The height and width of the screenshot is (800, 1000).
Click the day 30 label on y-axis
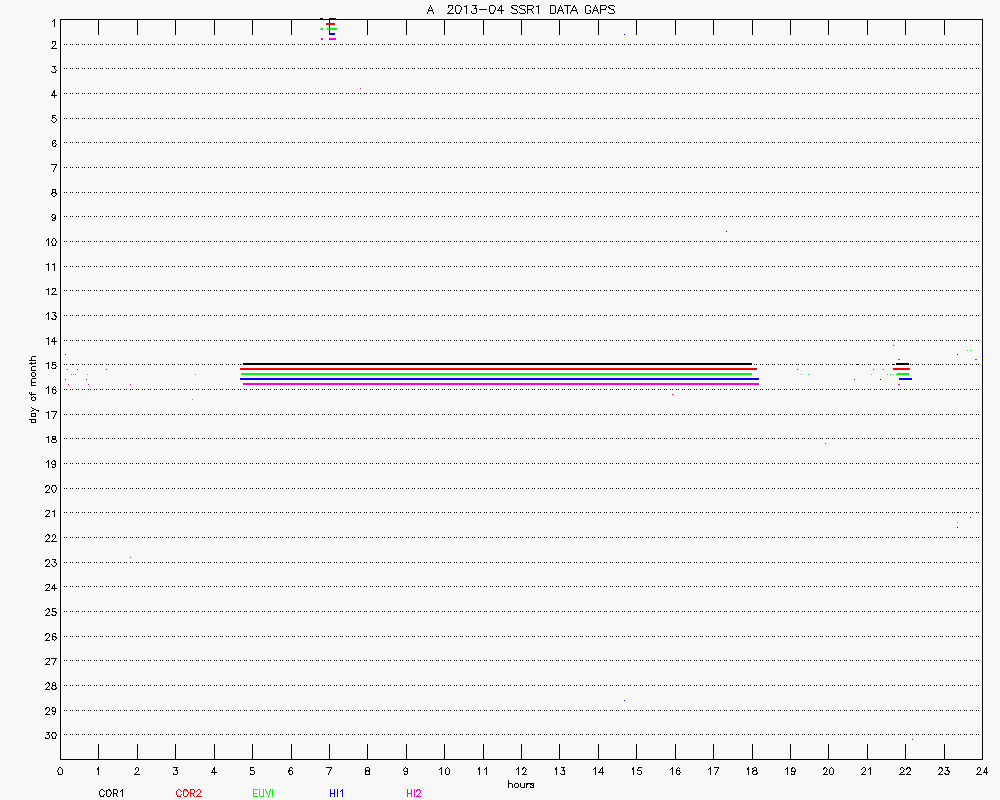coord(48,735)
